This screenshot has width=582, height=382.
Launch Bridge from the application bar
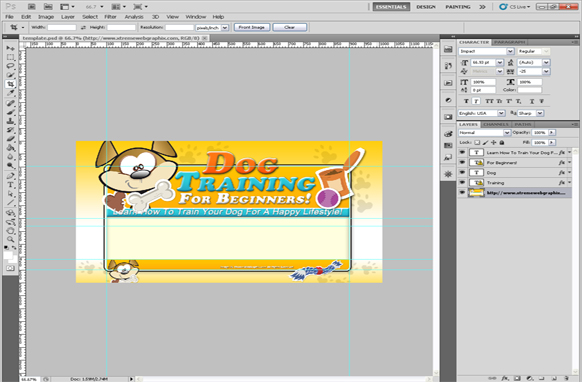(x=32, y=7)
